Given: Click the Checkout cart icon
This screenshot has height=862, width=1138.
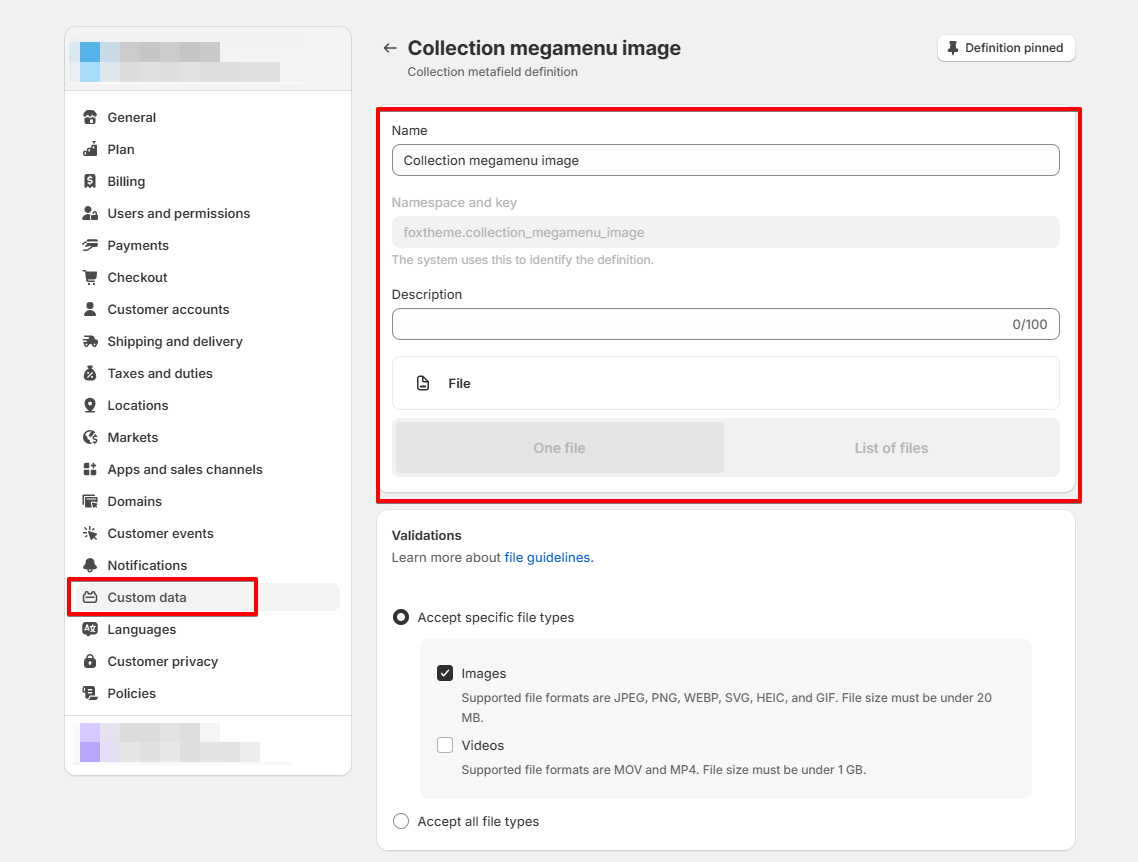Looking at the screenshot, I should [x=90, y=277].
